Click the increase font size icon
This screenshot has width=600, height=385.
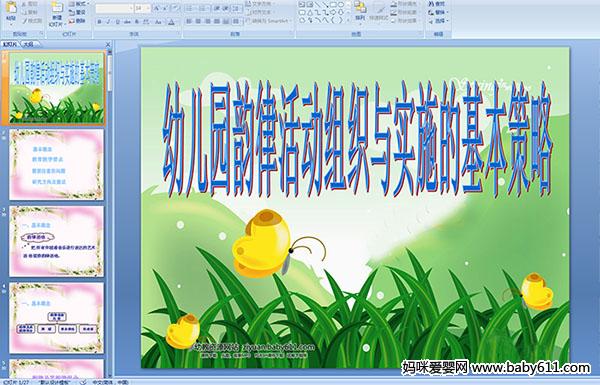pos(157,8)
